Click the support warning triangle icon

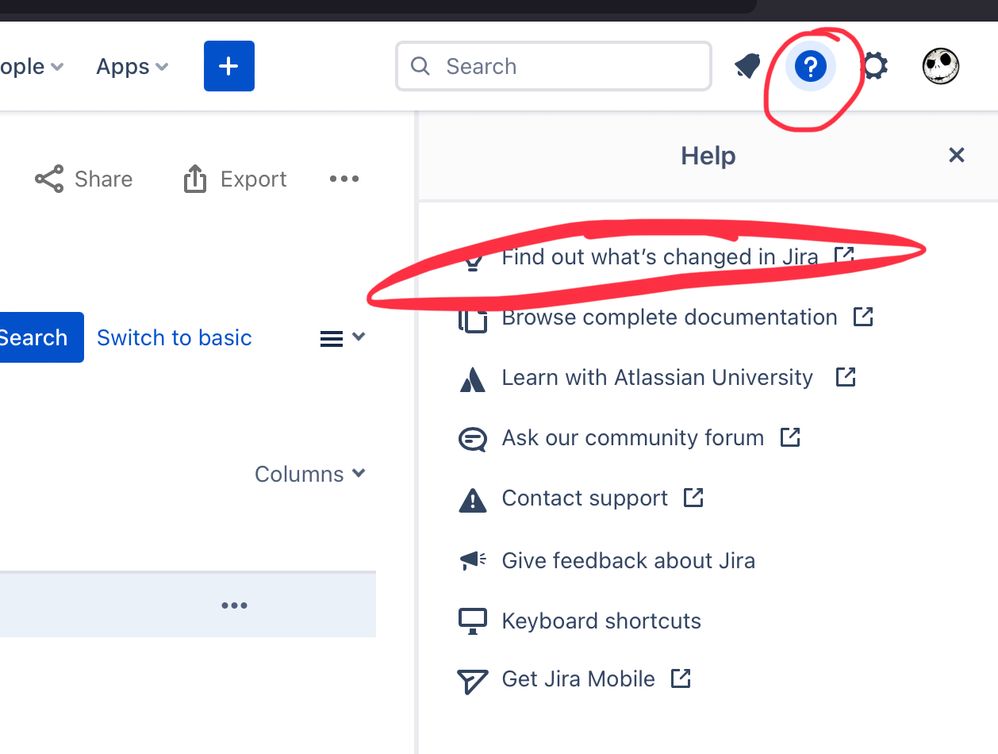(472, 500)
